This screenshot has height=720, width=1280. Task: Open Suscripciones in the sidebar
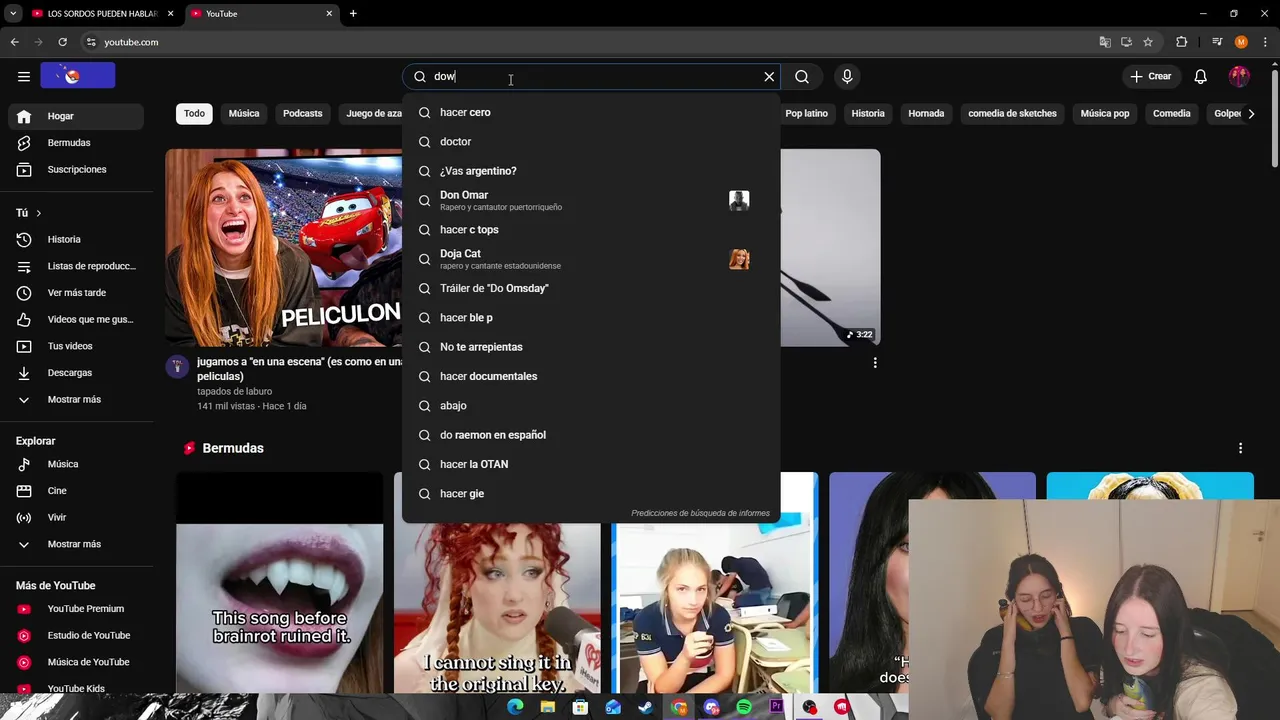pyautogui.click(x=76, y=169)
